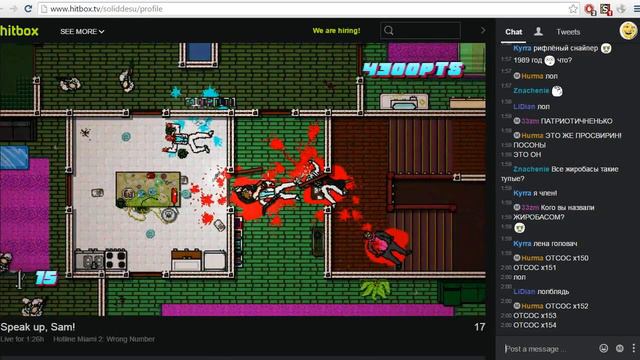The width and height of the screenshot is (640, 360).
Task: Open the red extension icon in the toolbar
Action: pyautogui.click(x=590, y=9)
